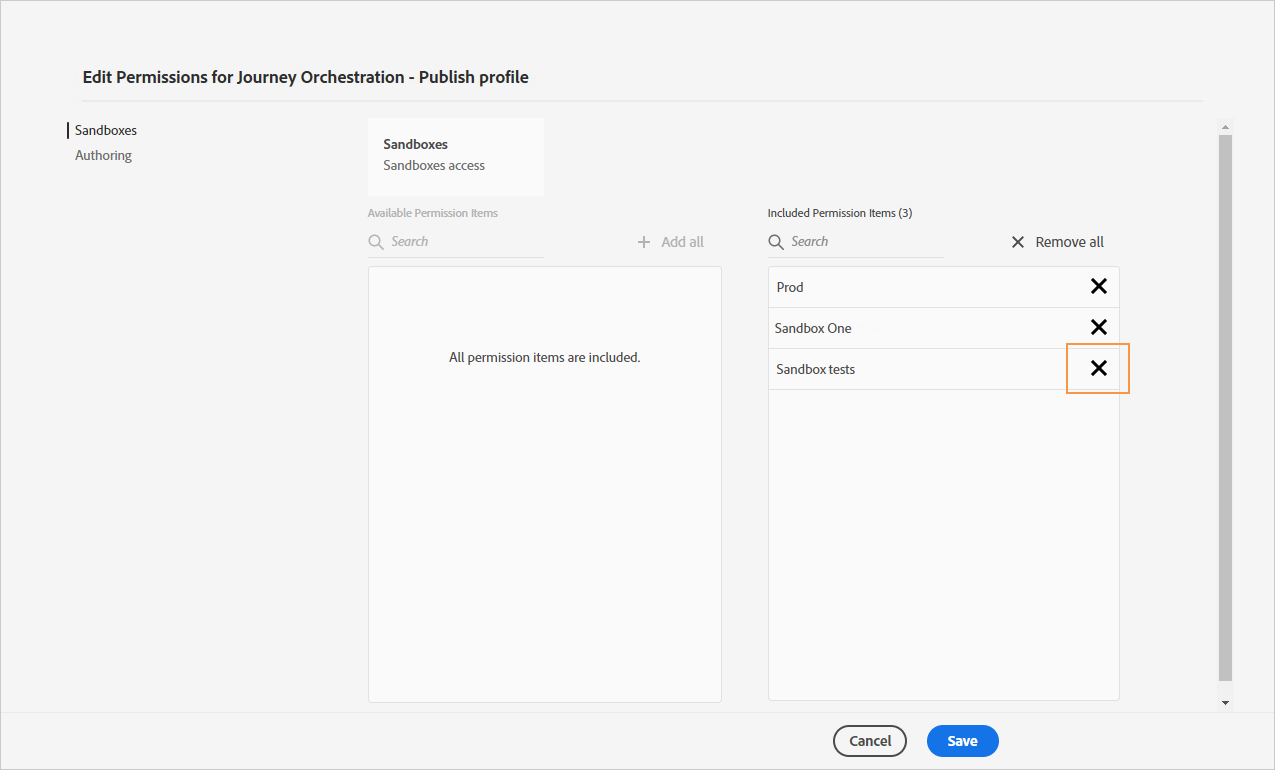Click the scrollbar down arrow

point(1226,703)
